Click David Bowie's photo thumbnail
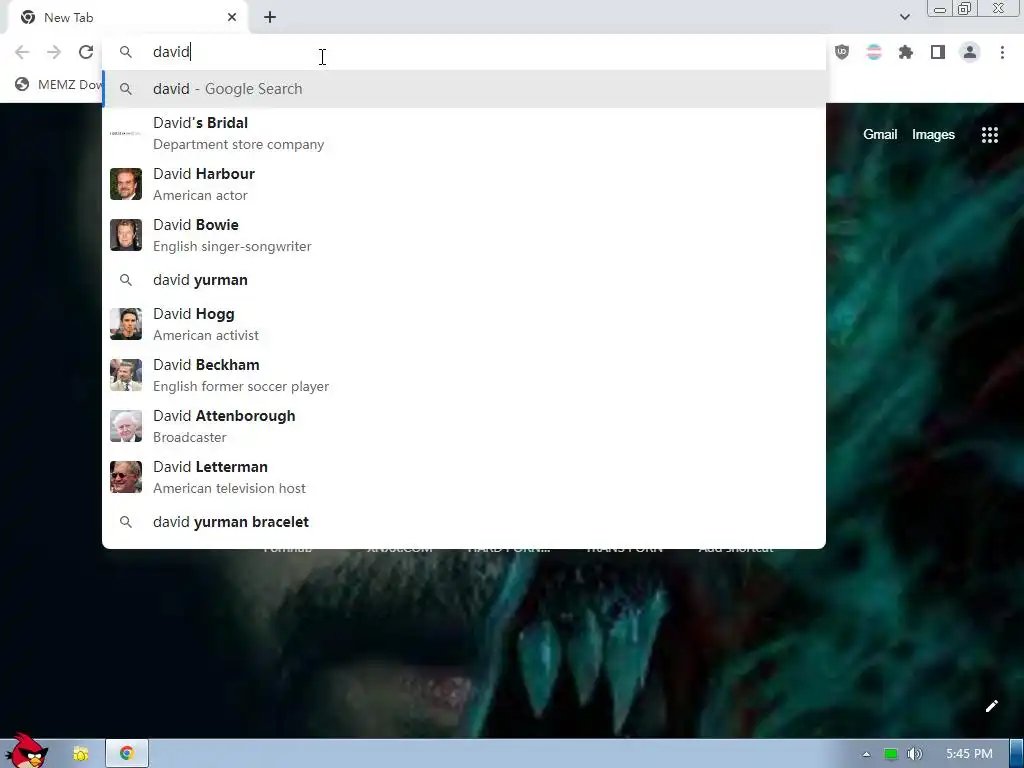The width and height of the screenshot is (1024, 768). [x=126, y=235]
